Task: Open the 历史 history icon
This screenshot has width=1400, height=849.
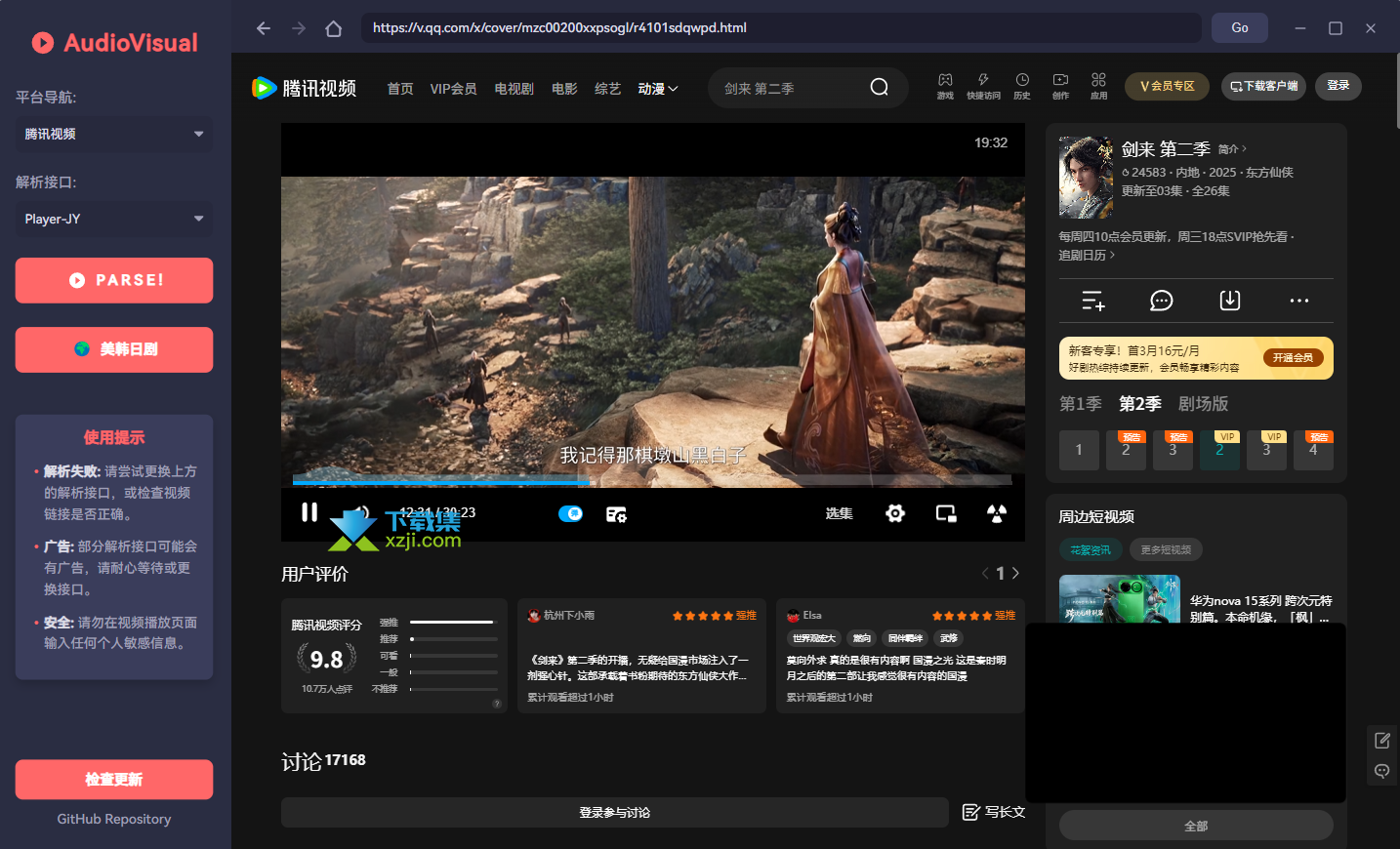Action: pyautogui.click(x=1021, y=86)
